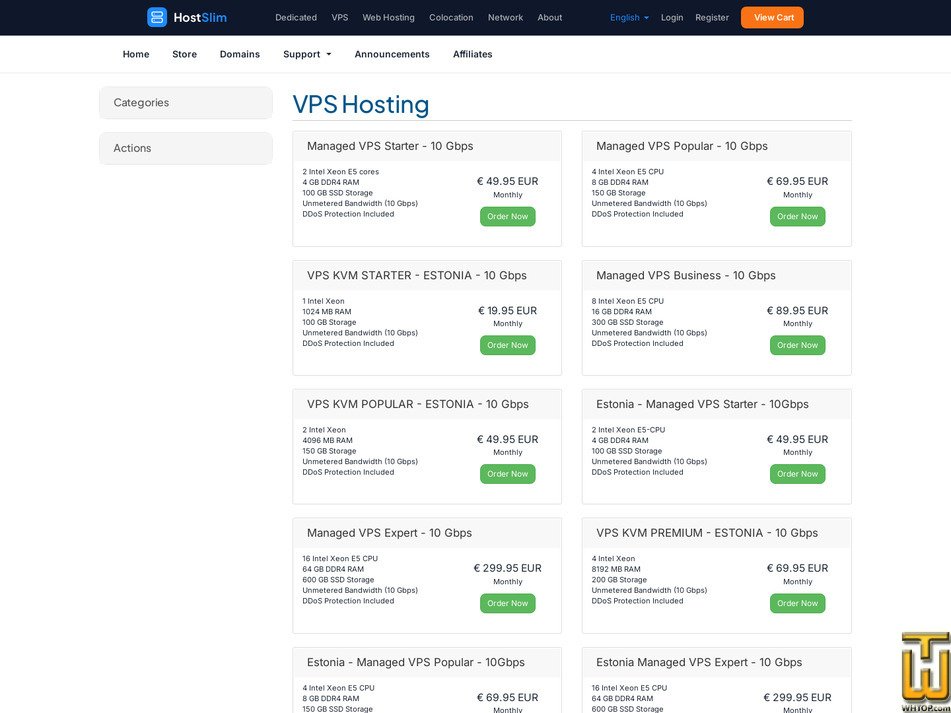Click the € 19.95 EUR price
This screenshot has width=951, height=713.
pyautogui.click(x=508, y=310)
